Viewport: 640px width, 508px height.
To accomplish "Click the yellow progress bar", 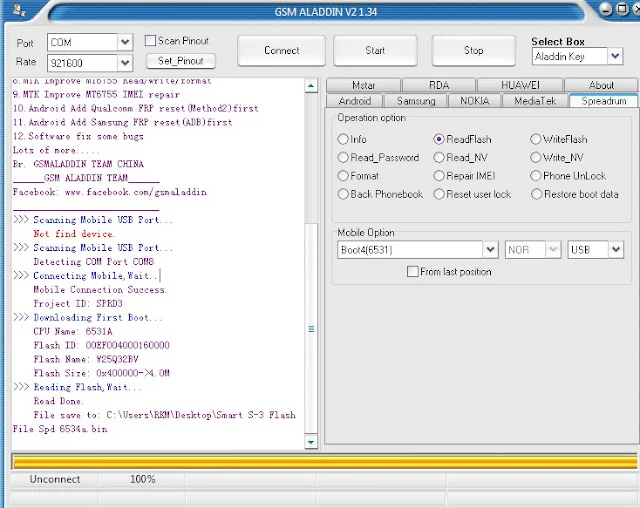I will pos(325,462).
